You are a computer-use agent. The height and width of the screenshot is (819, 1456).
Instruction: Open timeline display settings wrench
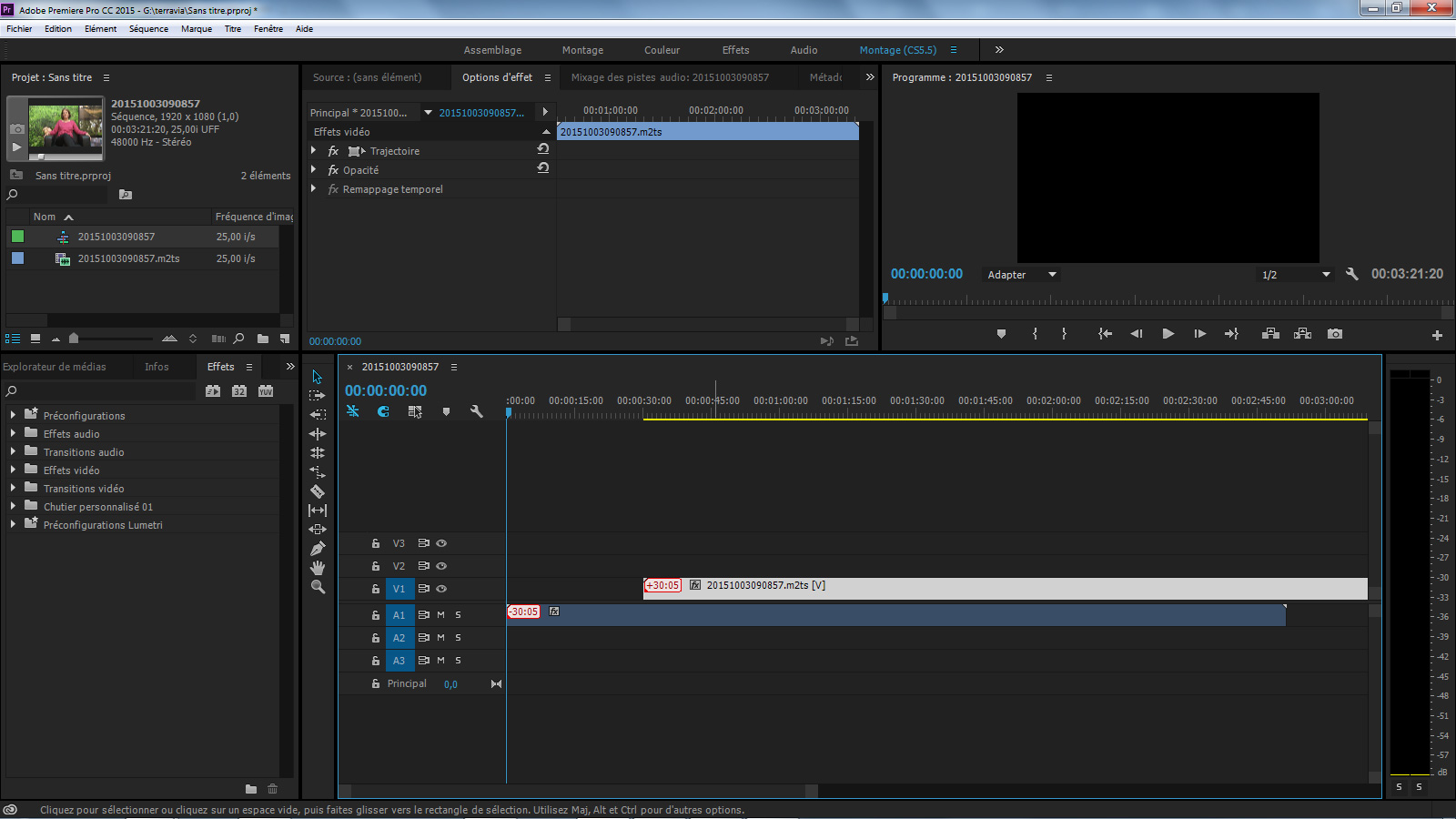[476, 412]
